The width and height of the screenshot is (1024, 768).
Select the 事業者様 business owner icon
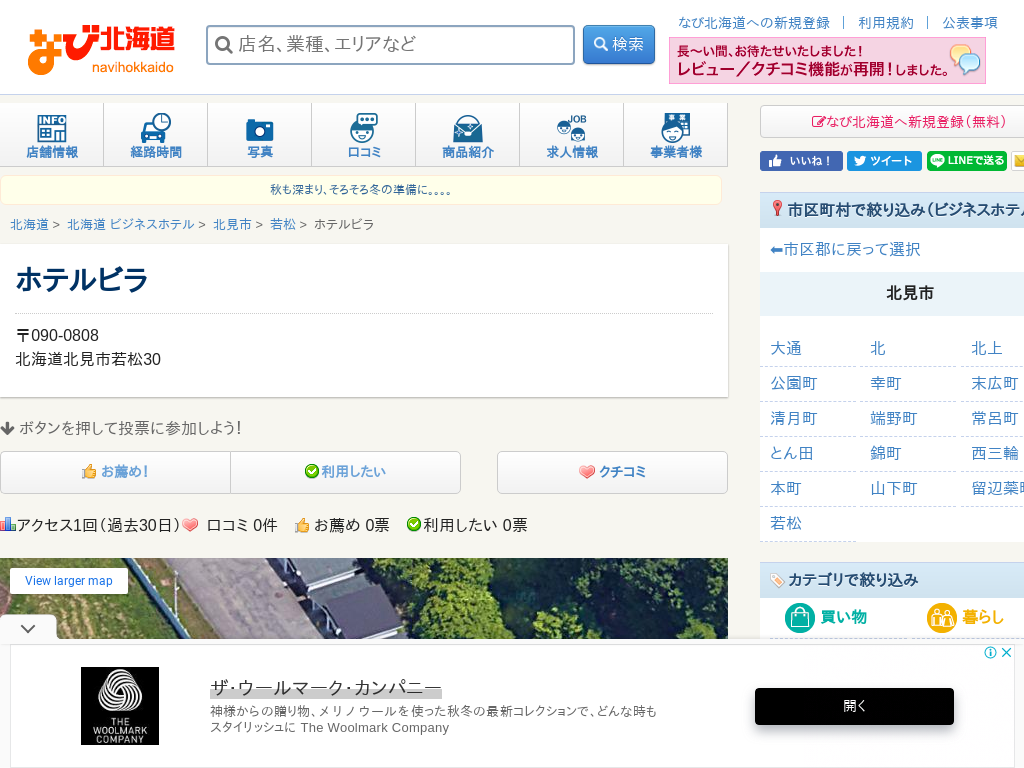point(676,135)
